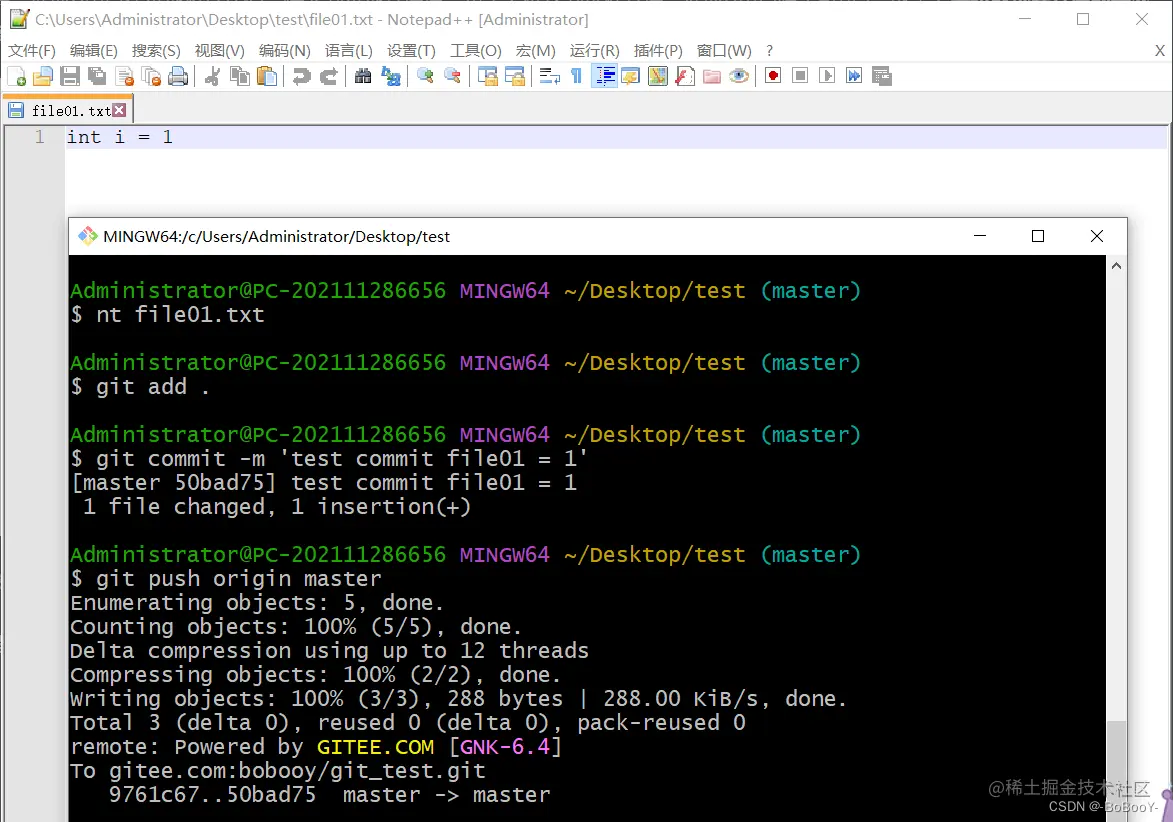The width and height of the screenshot is (1173, 822).
Task: Open the 编辑(E) menu
Action: [94, 51]
